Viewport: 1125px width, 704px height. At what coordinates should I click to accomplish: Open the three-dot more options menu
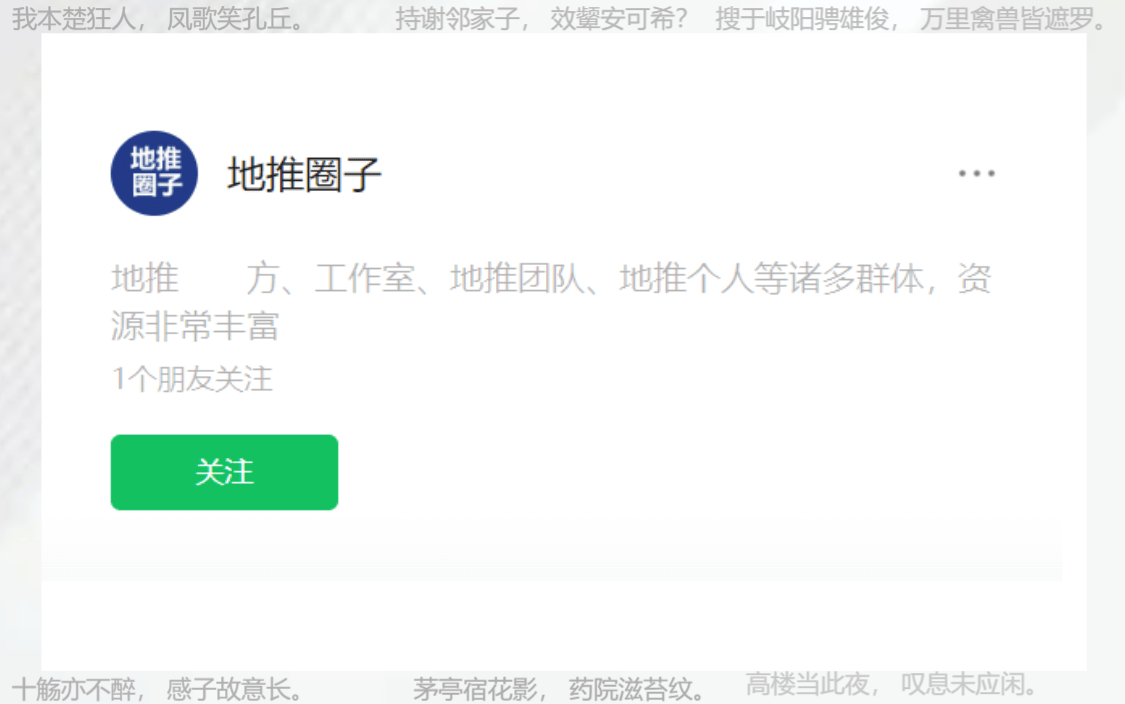(x=976, y=173)
